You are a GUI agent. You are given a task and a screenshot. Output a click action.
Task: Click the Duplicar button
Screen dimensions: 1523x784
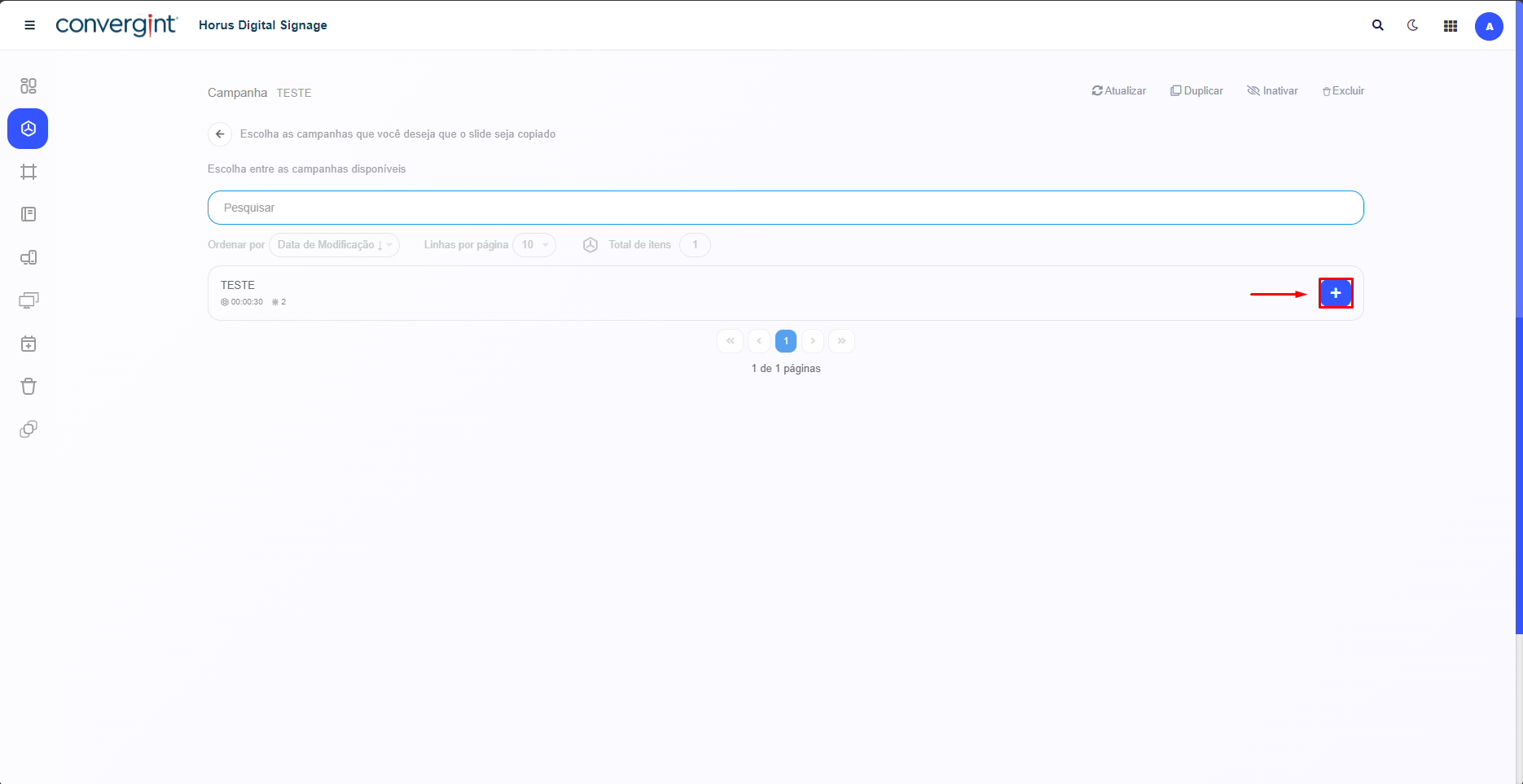[1196, 91]
